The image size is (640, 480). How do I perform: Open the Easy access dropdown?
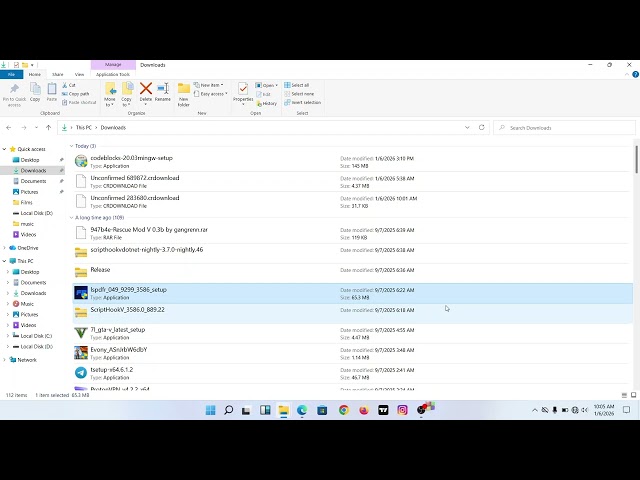(211, 94)
